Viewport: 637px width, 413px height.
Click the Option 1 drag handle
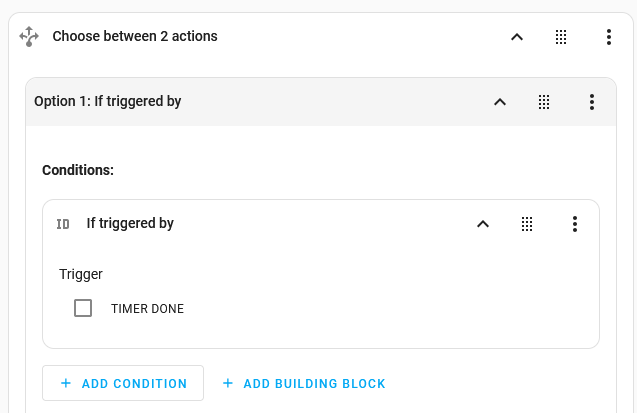[x=544, y=102]
